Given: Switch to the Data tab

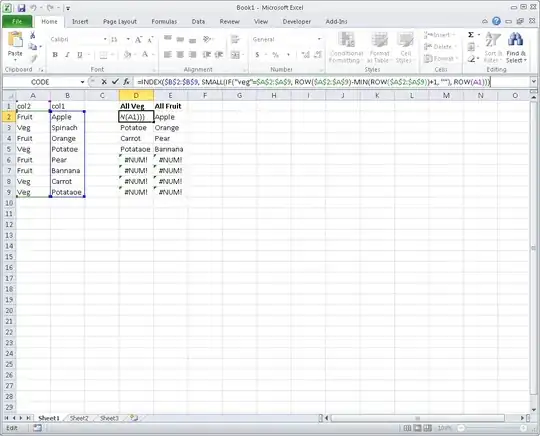Looking at the screenshot, I should (x=198, y=21).
